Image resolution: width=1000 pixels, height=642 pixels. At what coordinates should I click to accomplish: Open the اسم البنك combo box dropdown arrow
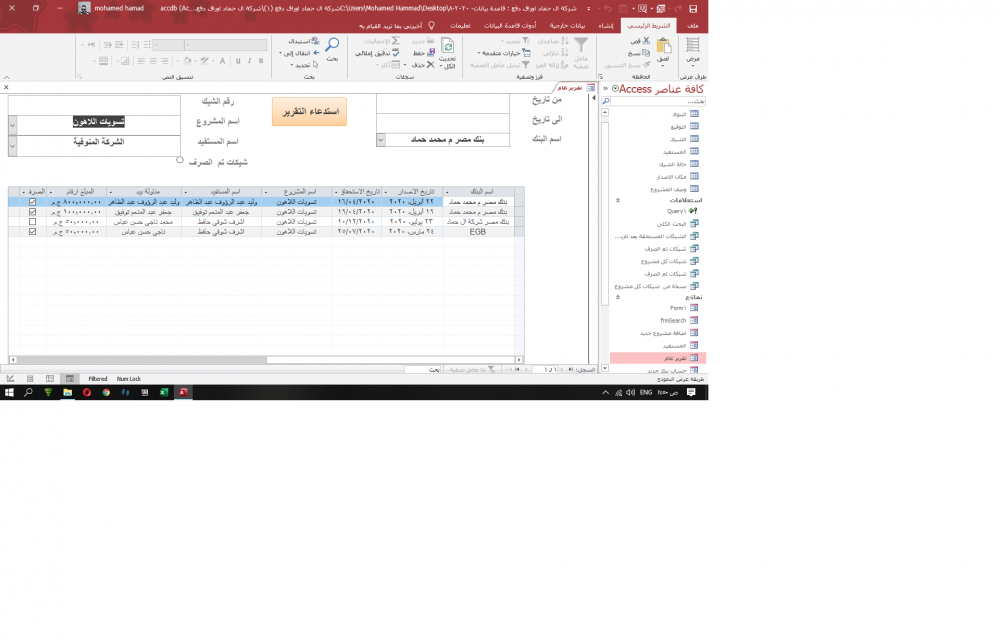[381, 140]
